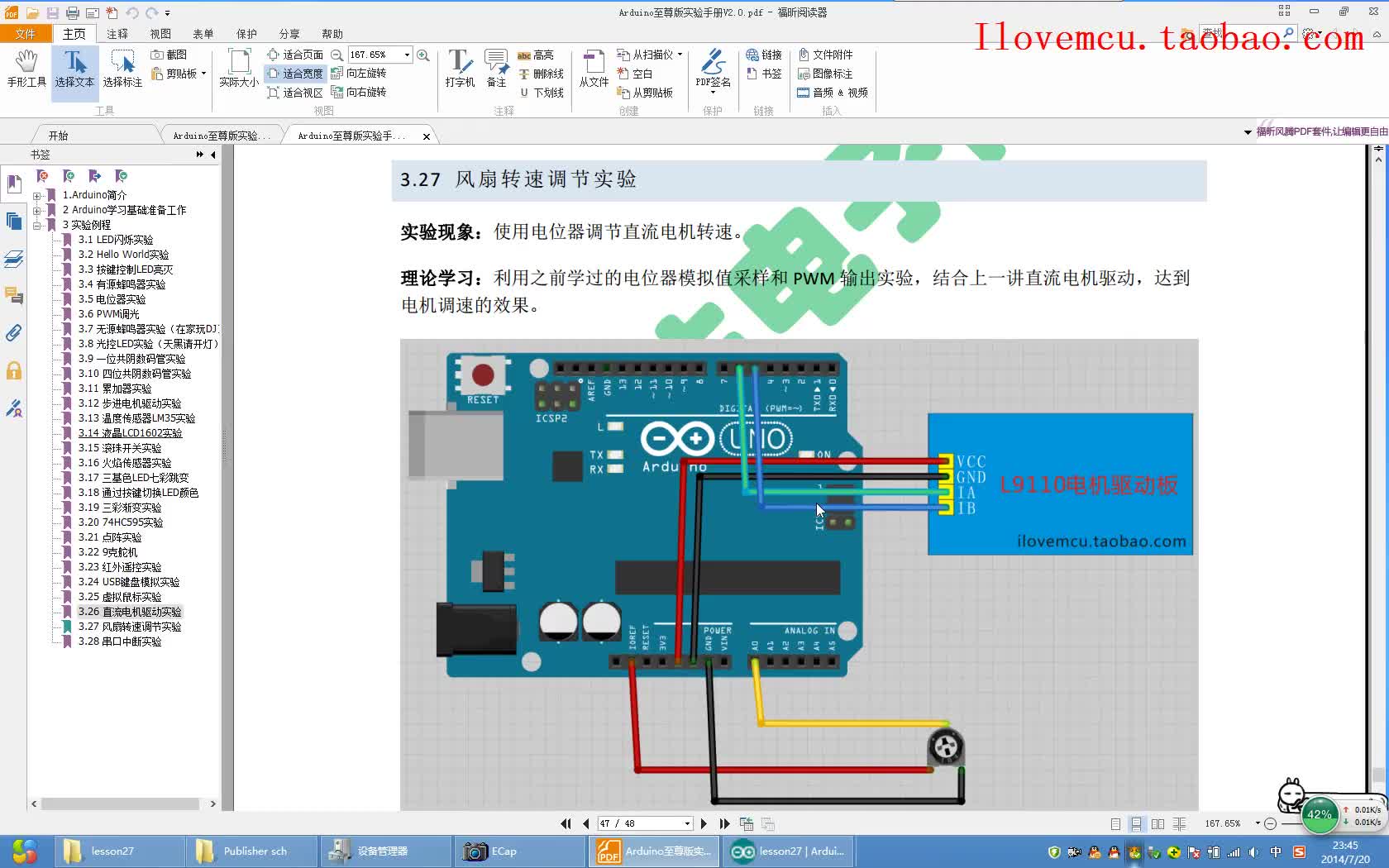The width and height of the screenshot is (1389, 868).
Task: Open the page number dropdown 47 / 48
Action: tap(687, 823)
